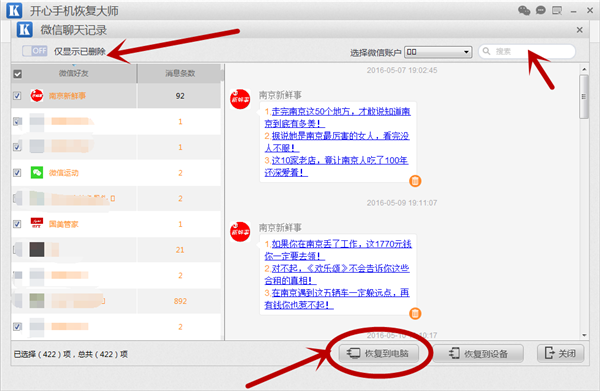The image size is (600, 391).
Task: Uncheck the 南京新鲜事 checkbox
Action: [x=17, y=96]
